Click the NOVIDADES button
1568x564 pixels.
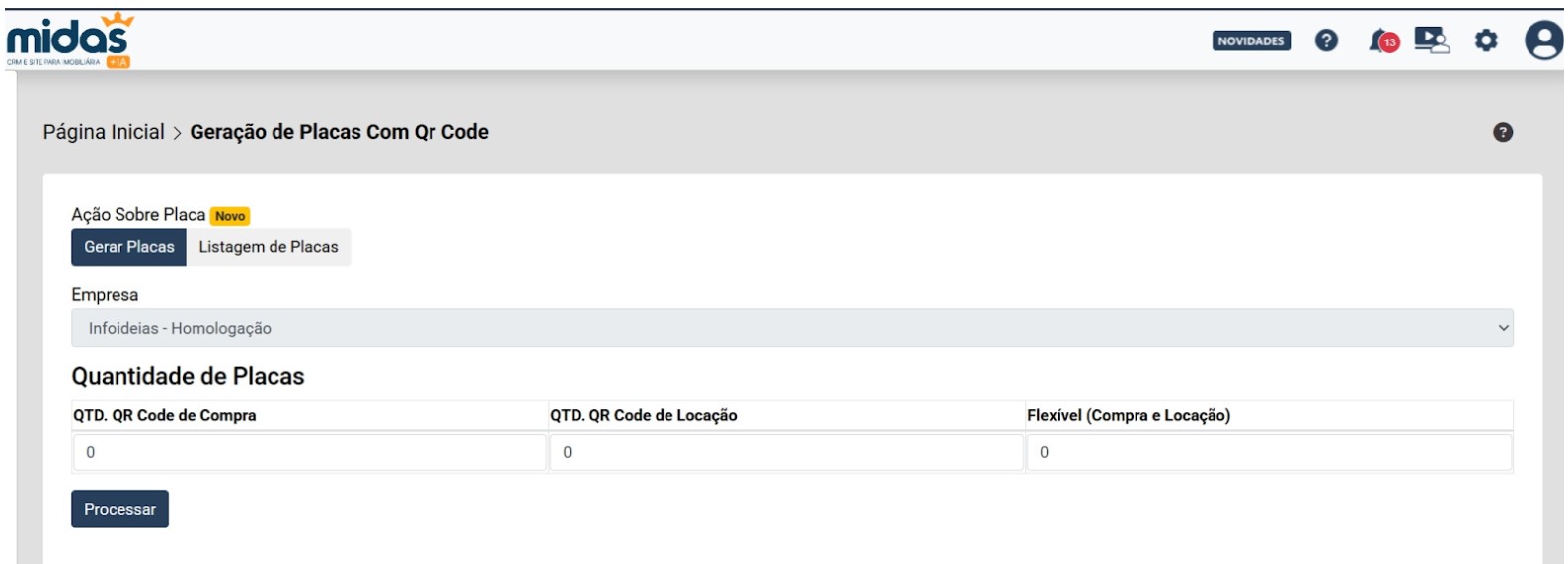point(1250,40)
